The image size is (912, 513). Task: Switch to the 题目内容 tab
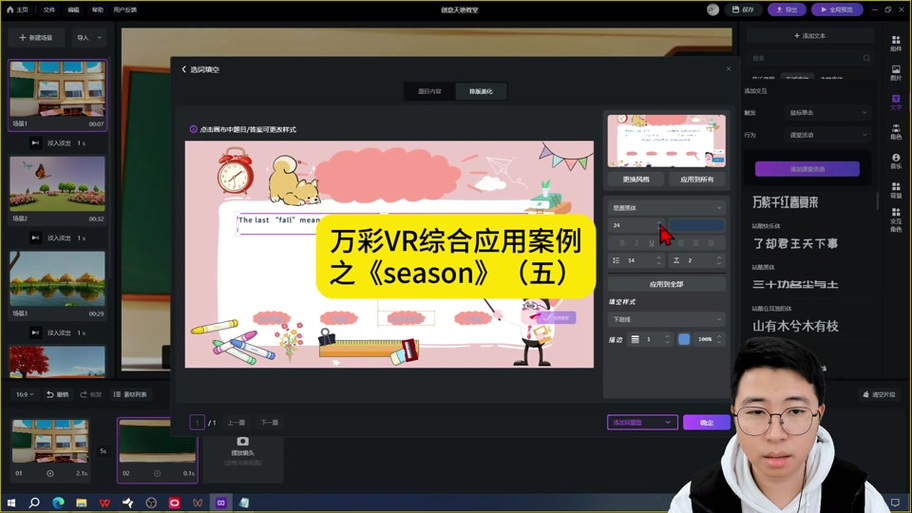(x=430, y=91)
